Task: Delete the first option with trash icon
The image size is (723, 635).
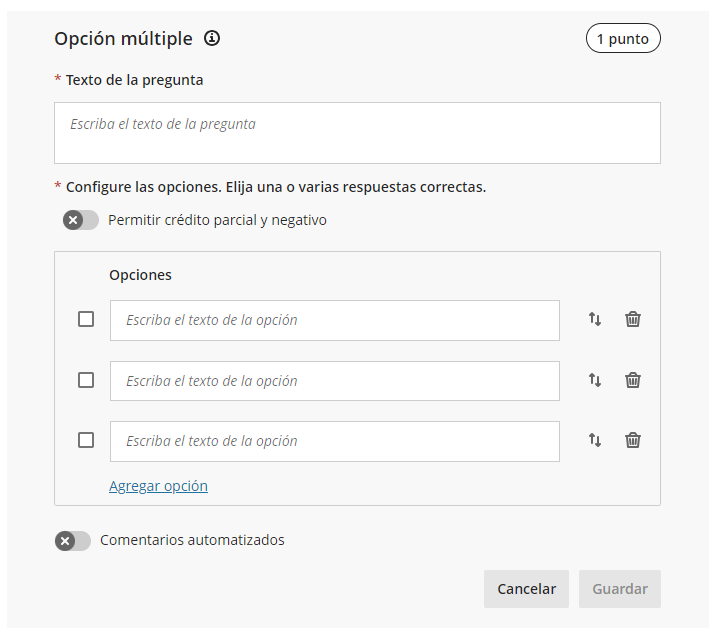Action: 633,320
